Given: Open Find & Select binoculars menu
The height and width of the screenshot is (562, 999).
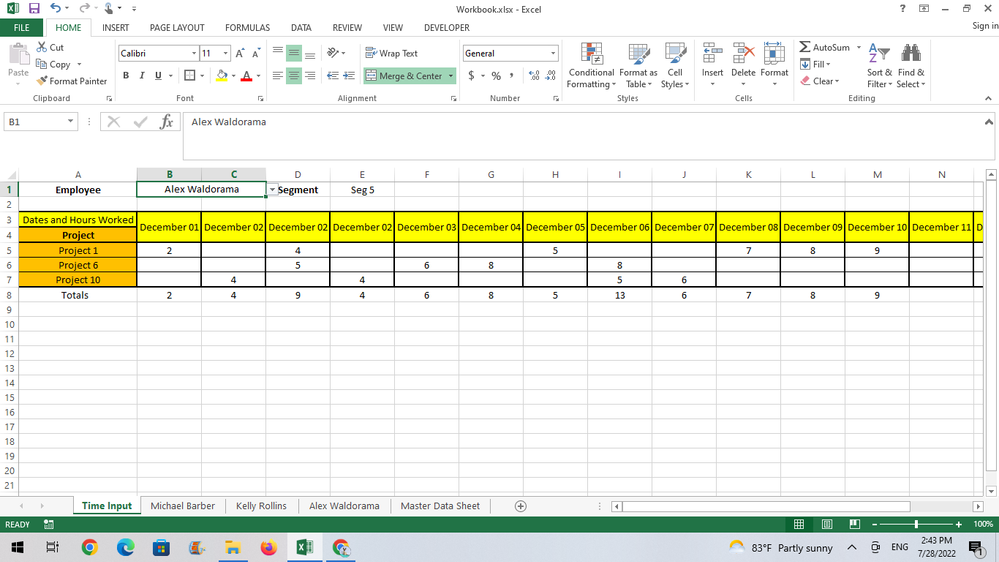Looking at the screenshot, I should [x=911, y=66].
